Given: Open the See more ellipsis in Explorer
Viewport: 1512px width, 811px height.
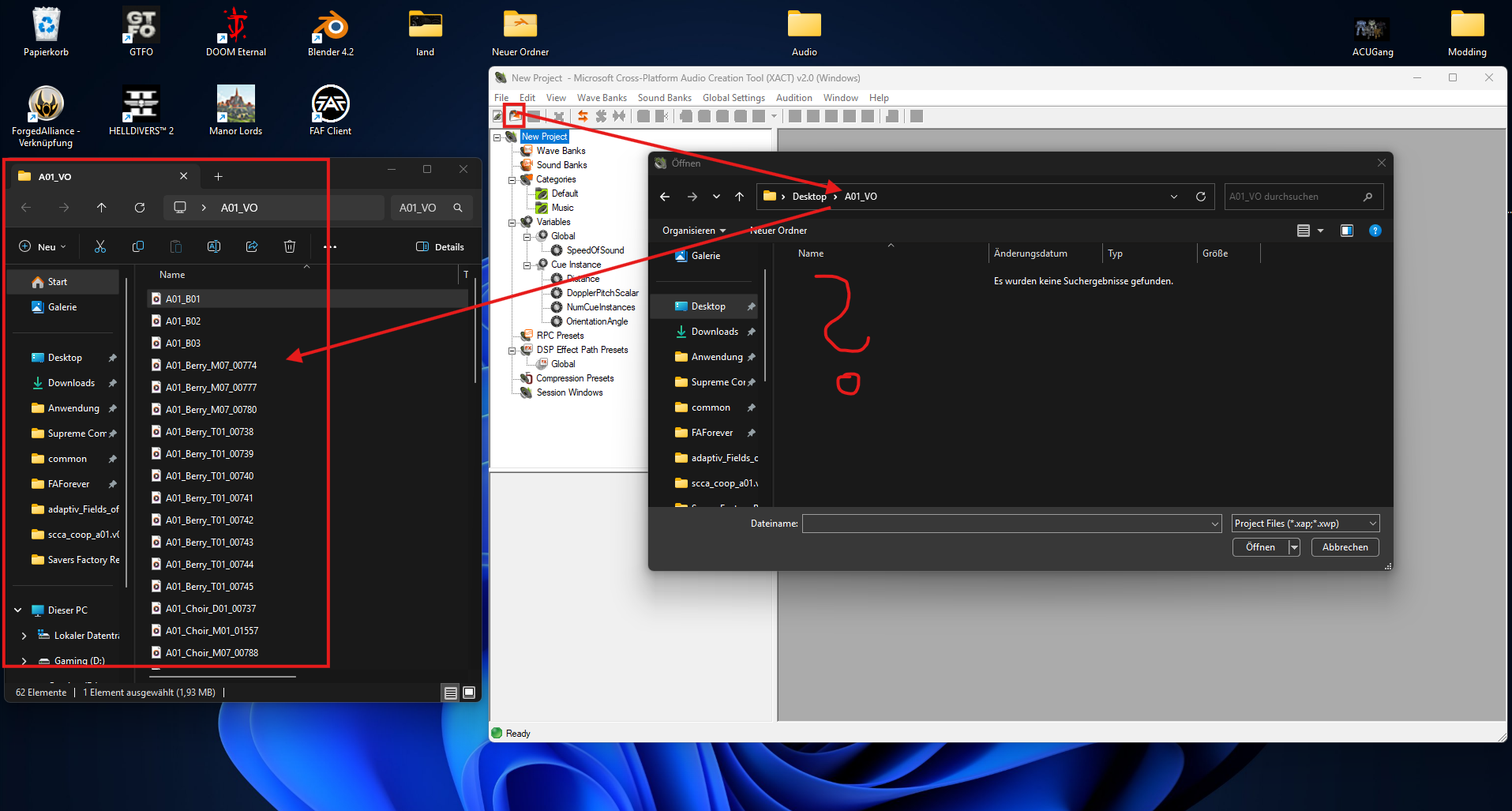Looking at the screenshot, I should pos(330,246).
